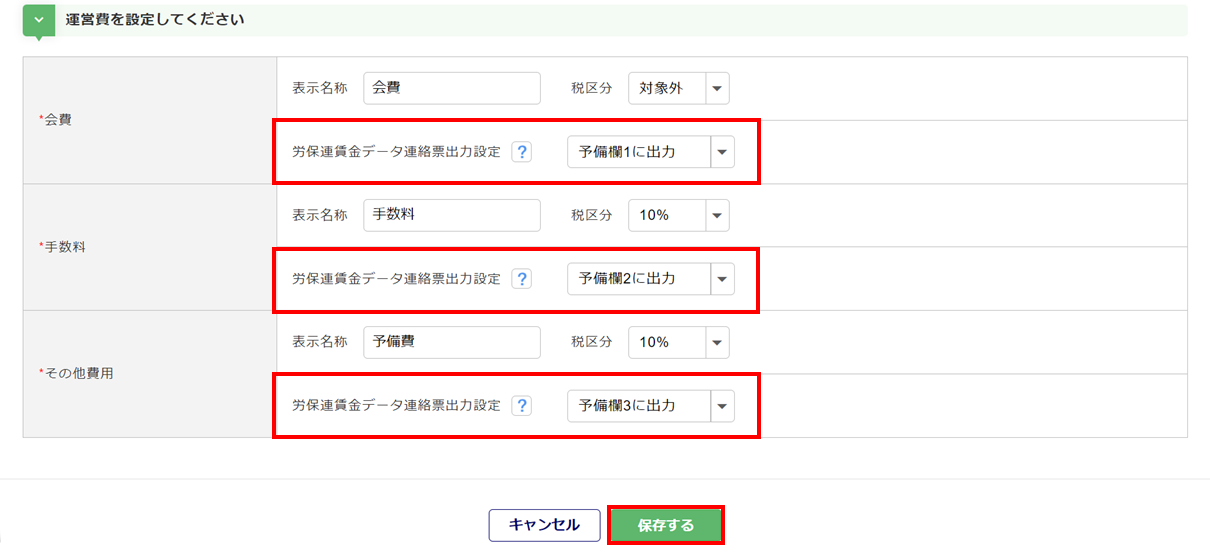1210x553 pixels.
Task: Click 労保連賃金データ連絡票出力設定 label in 手数料 row
Action: coord(396,279)
